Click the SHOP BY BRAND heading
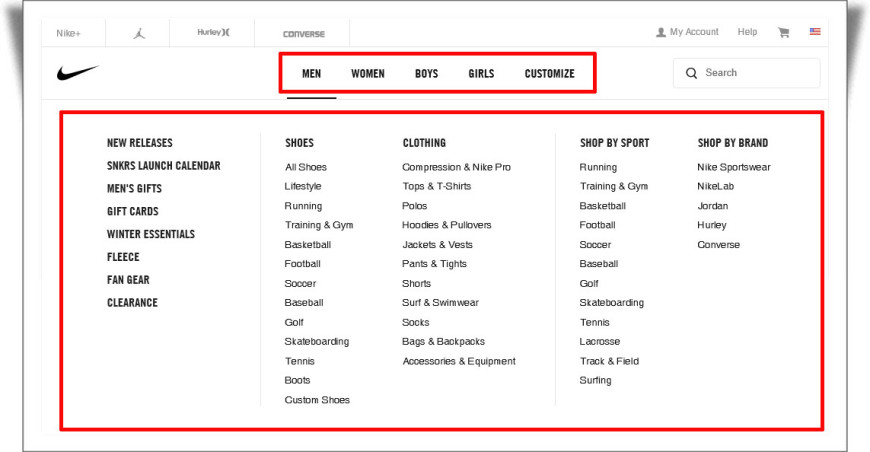870x452 pixels. [x=732, y=143]
